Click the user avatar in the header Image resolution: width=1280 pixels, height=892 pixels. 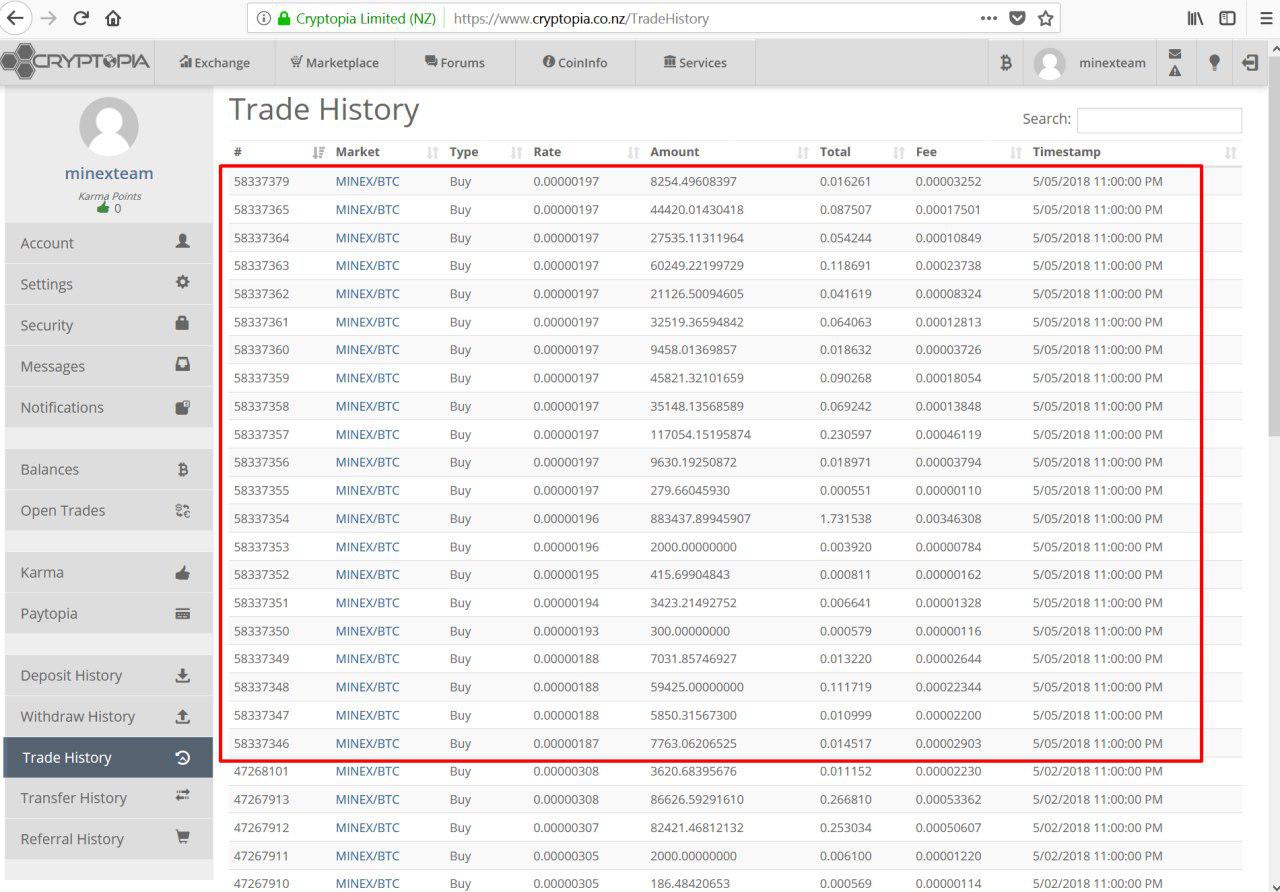(1050, 63)
